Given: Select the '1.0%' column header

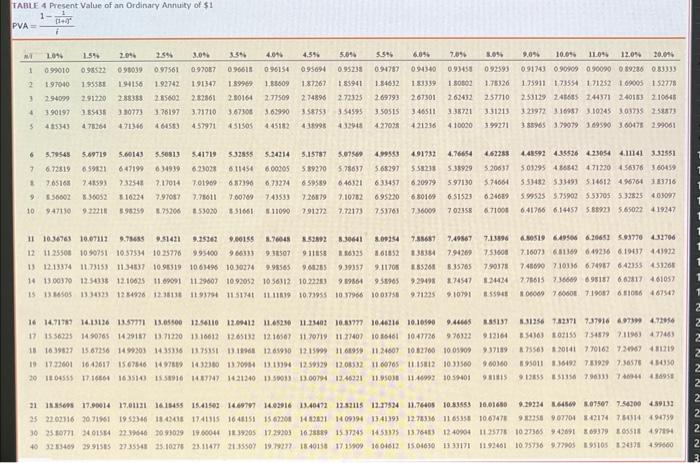Looking at the screenshot, I should point(54,56).
